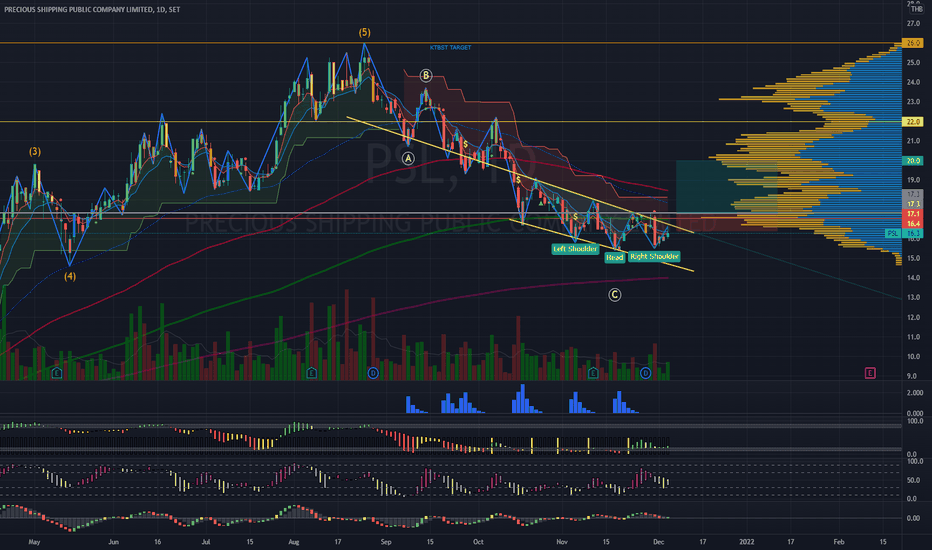The width and height of the screenshot is (932, 550).
Task: Click the 27.0 price scale value
Action: coord(913,23)
